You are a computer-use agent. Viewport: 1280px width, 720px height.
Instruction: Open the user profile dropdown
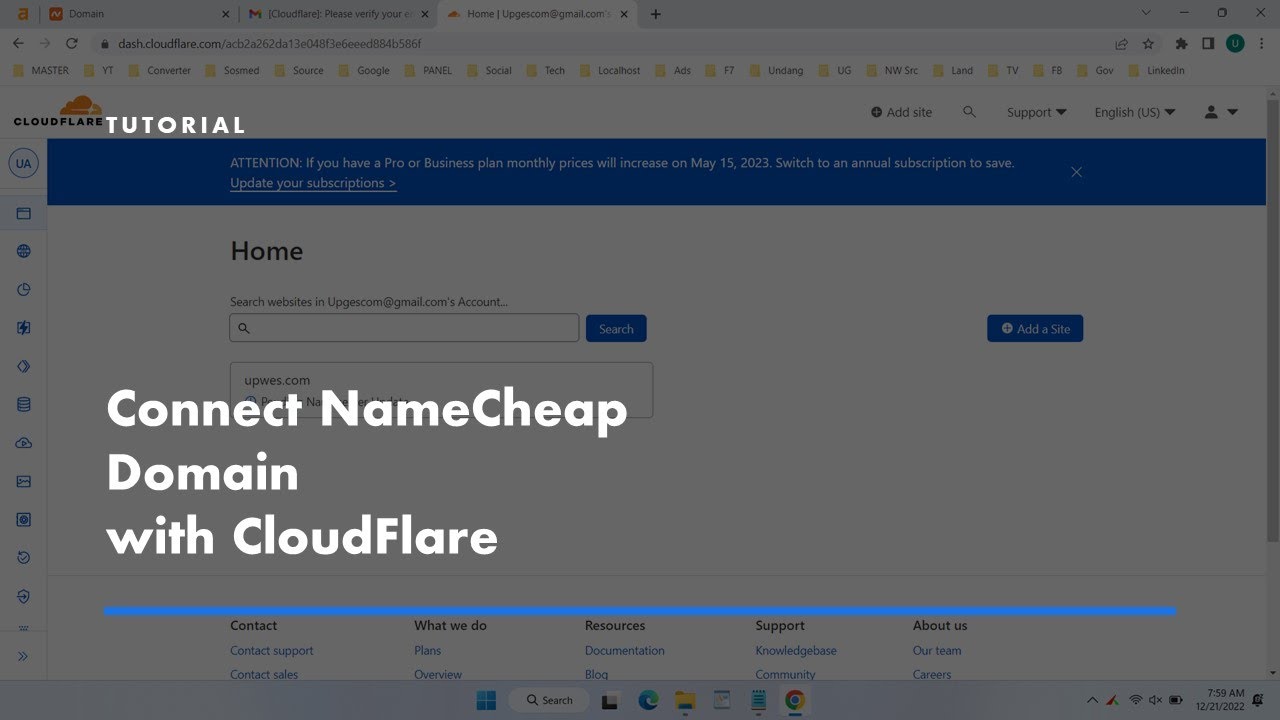click(x=1221, y=112)
